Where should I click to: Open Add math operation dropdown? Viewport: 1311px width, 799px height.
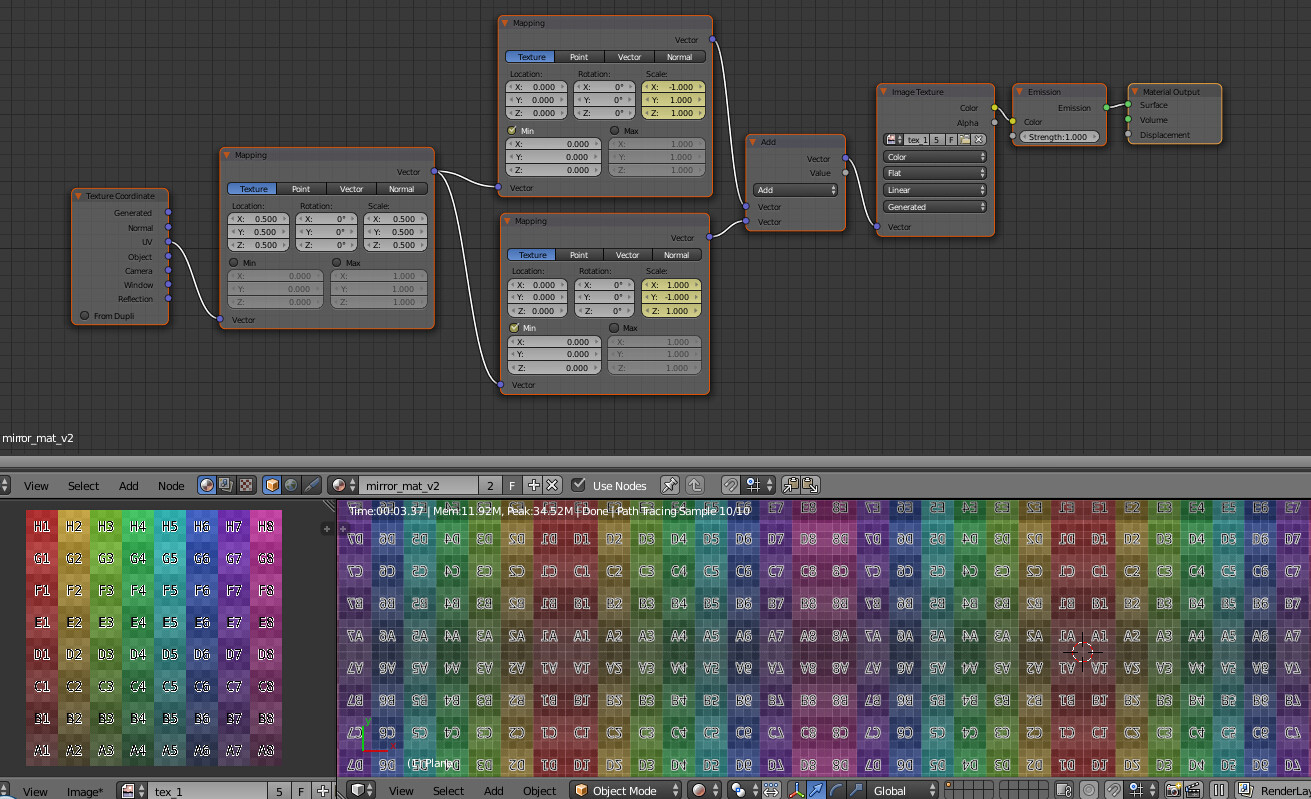[x=796, y=190]
